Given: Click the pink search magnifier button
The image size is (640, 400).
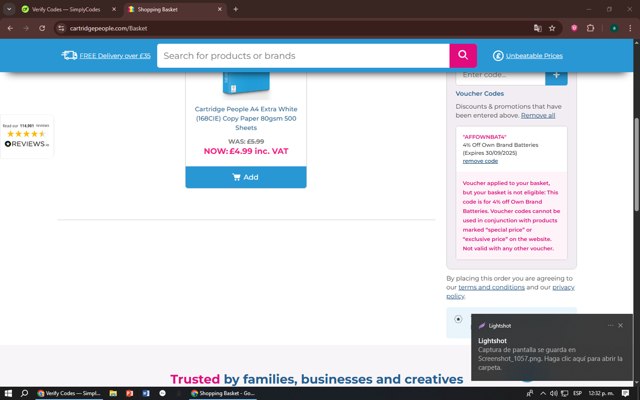Looking at the screenshot, I should pyautogui.click(x=463, y=56).
